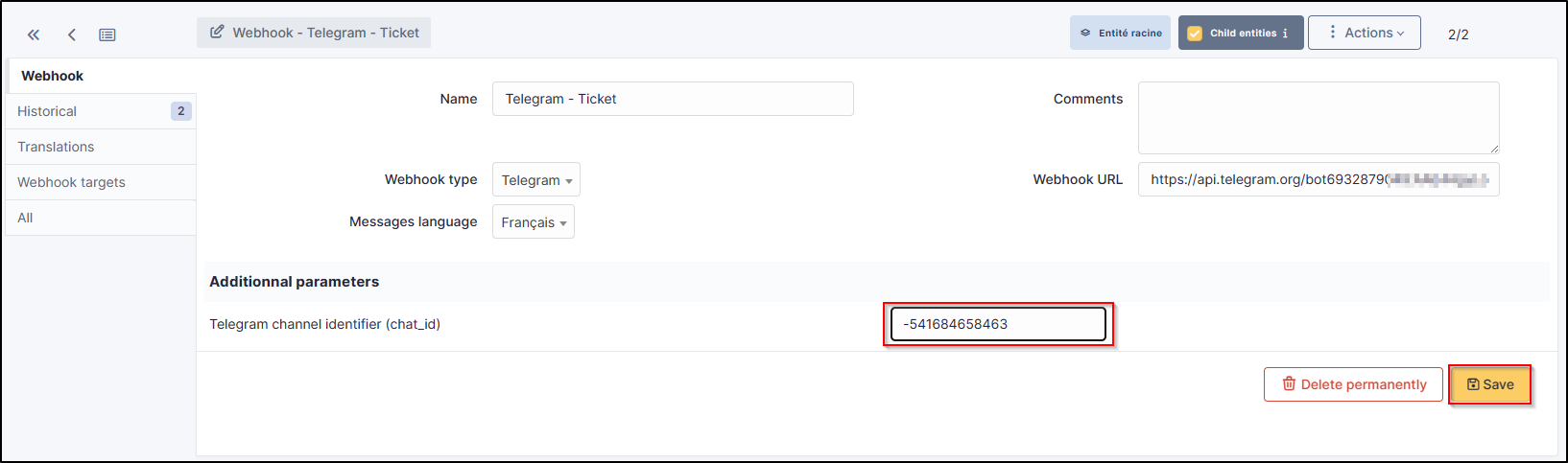Open the list view icon
The height and width of the screenshot is (463, 1568).
tap(107, 35)
